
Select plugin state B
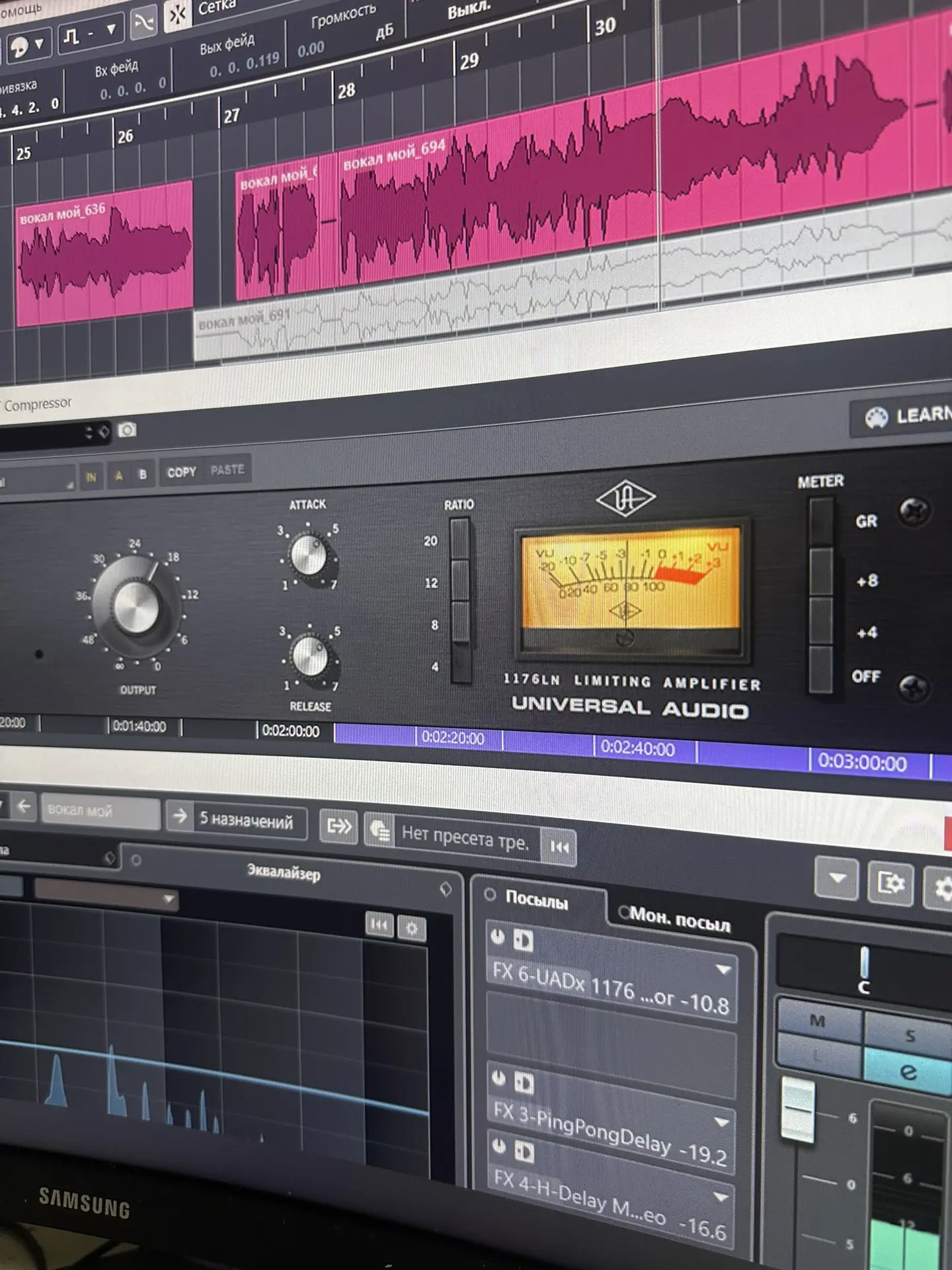[x=142, y=474]
